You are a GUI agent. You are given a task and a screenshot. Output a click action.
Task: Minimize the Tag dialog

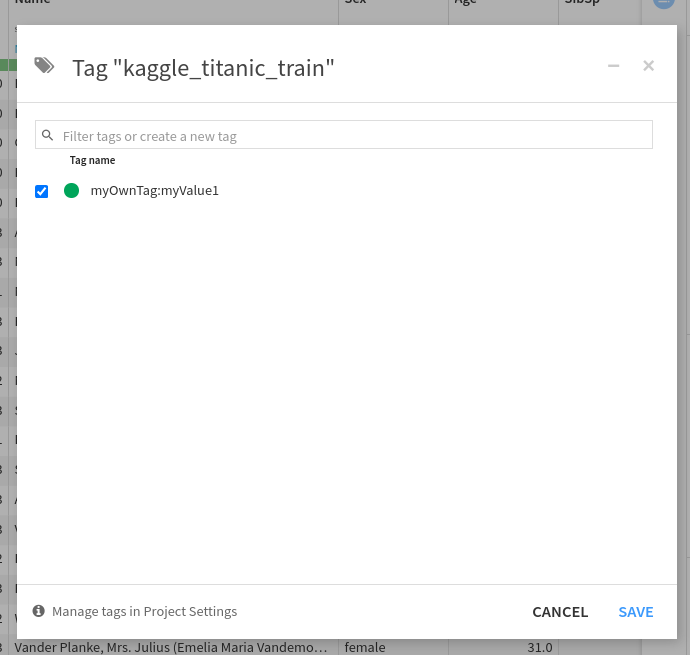tap(613, 66)
